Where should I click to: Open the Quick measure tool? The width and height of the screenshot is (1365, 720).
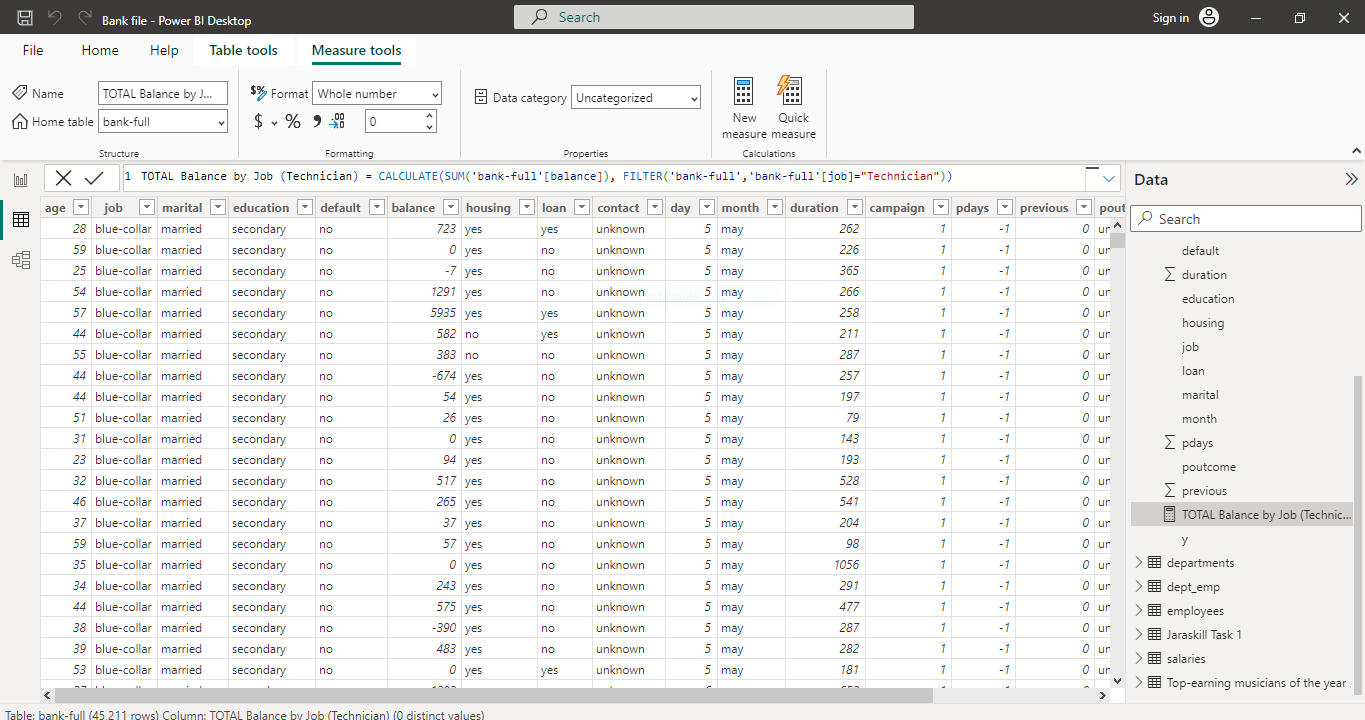point(792,105)
